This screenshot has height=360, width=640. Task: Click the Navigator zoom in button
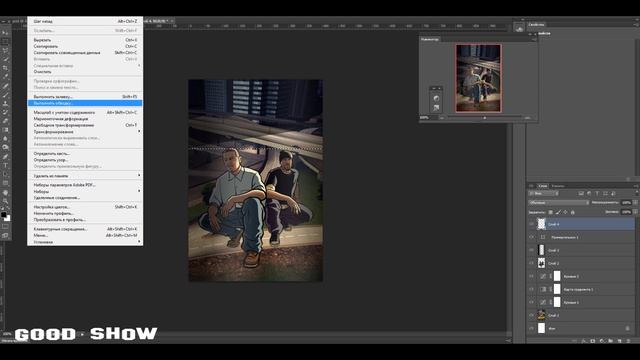527,118
